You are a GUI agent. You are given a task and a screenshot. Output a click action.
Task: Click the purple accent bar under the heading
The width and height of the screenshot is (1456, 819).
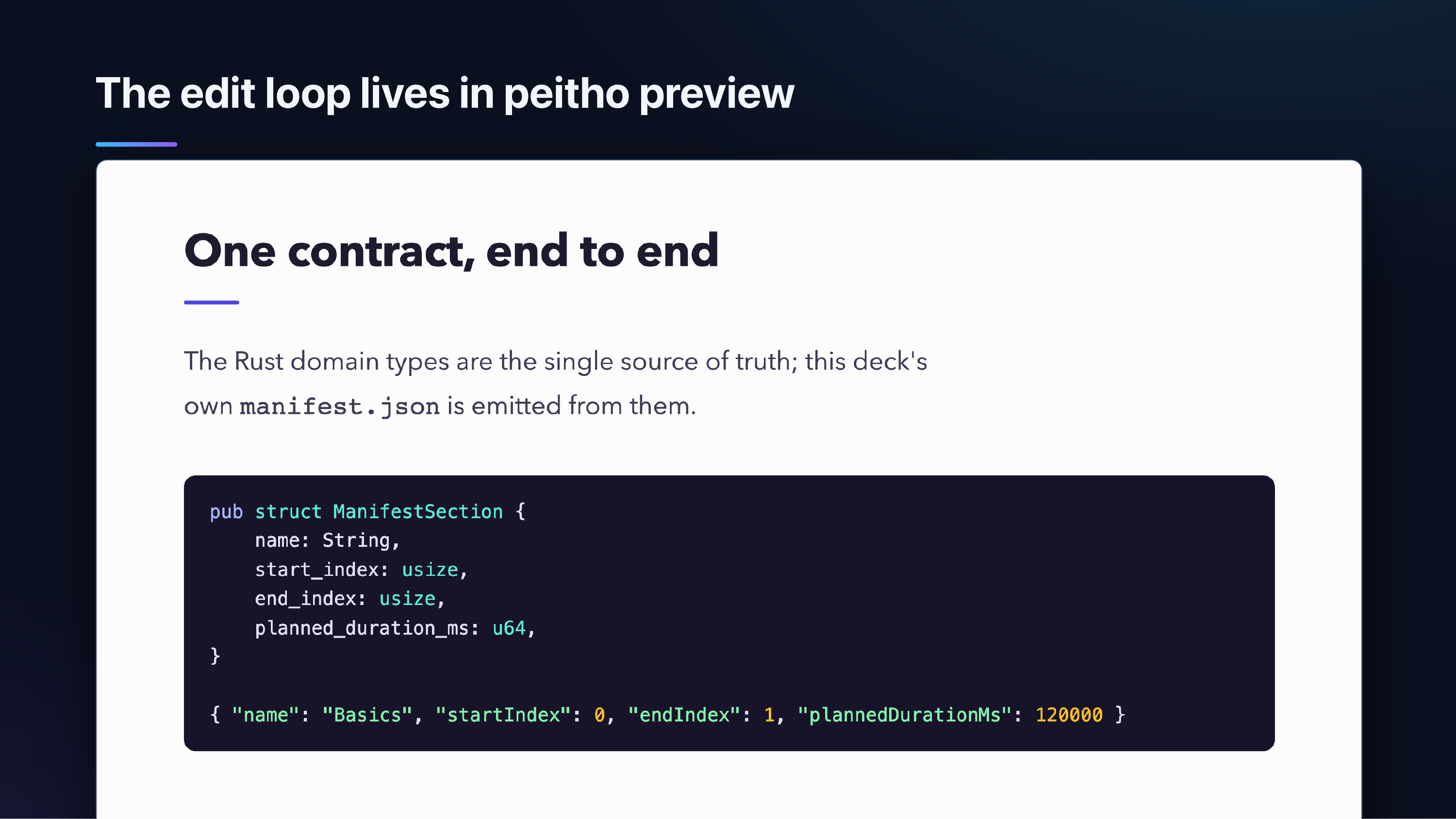pyautogui.click(x=212, y=302)
